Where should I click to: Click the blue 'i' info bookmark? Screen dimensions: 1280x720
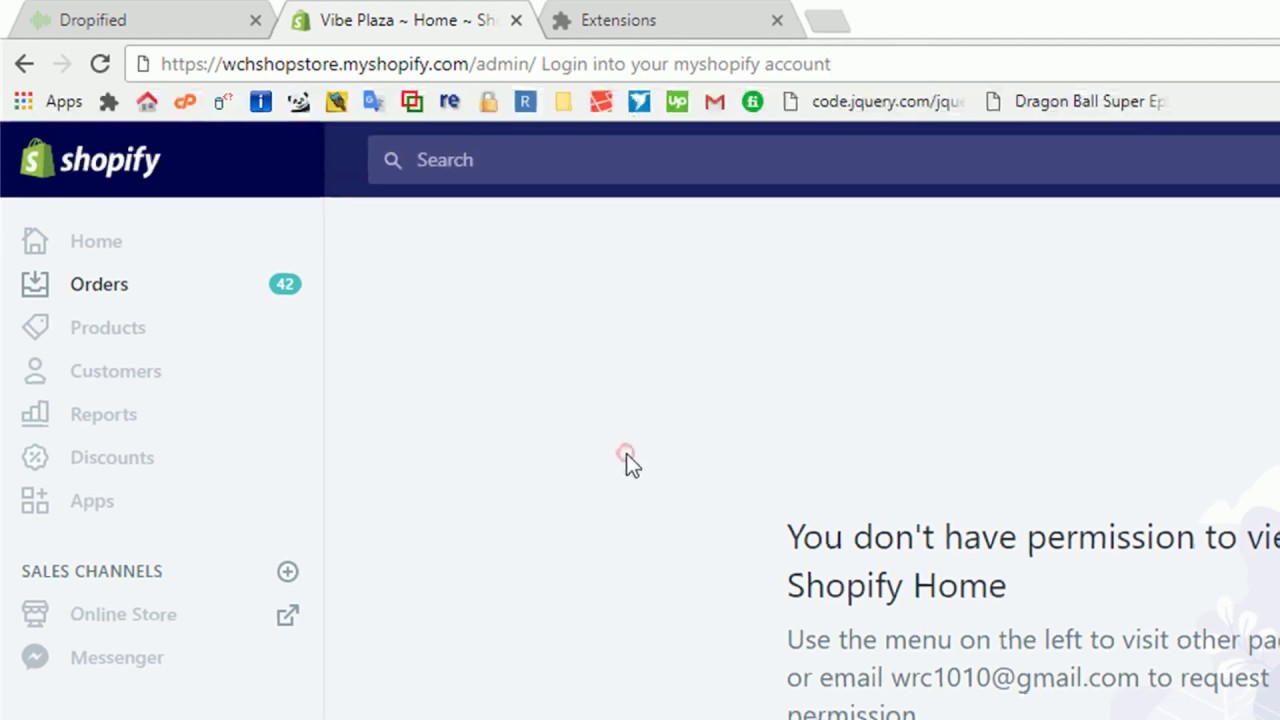coord(261,101)
